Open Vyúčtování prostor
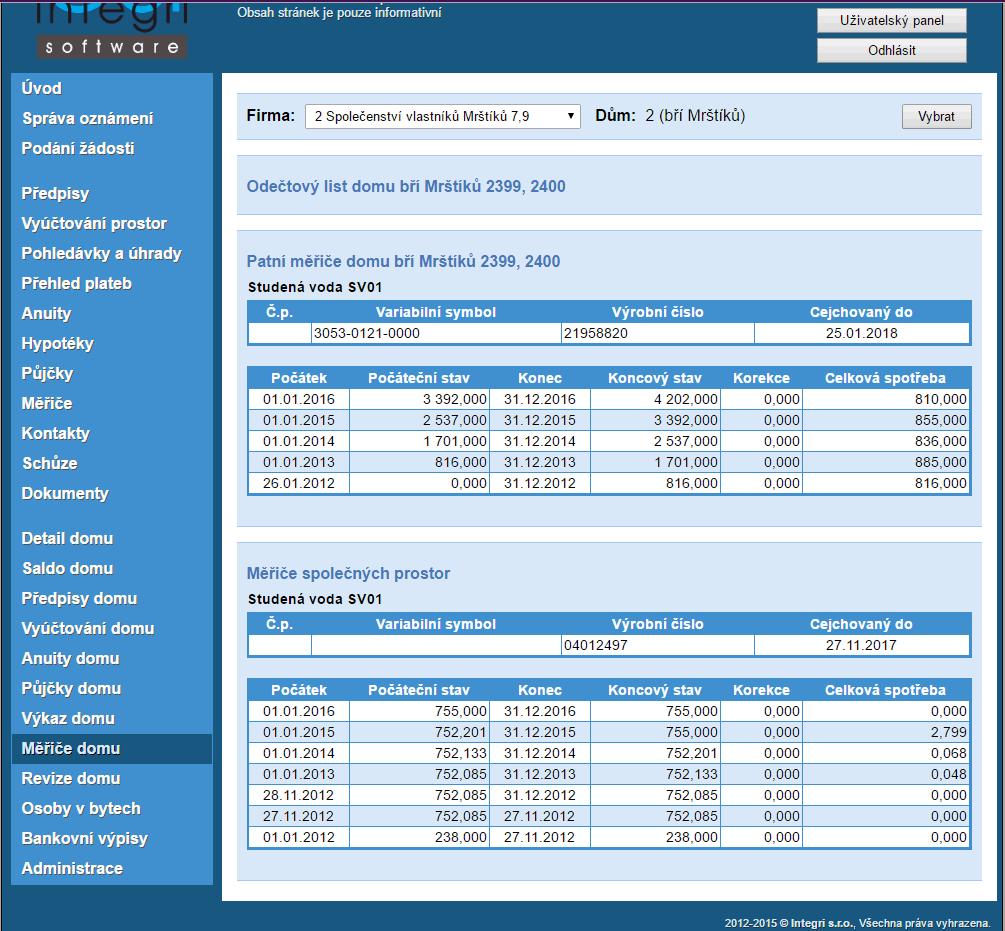The width and height of the screenshot is (1005, 931). [x=94, y=224]
